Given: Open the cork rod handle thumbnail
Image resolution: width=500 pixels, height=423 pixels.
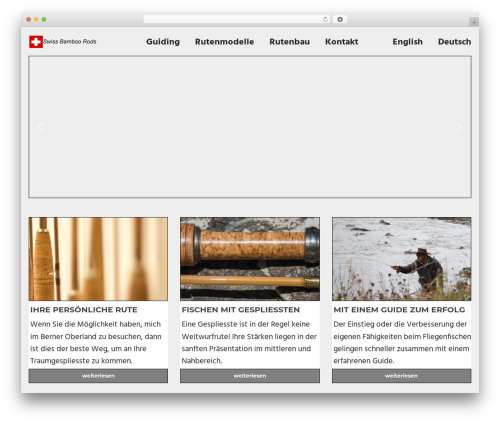Looking at the screenshot, I should pyautogui.click(x=250, y=259).
